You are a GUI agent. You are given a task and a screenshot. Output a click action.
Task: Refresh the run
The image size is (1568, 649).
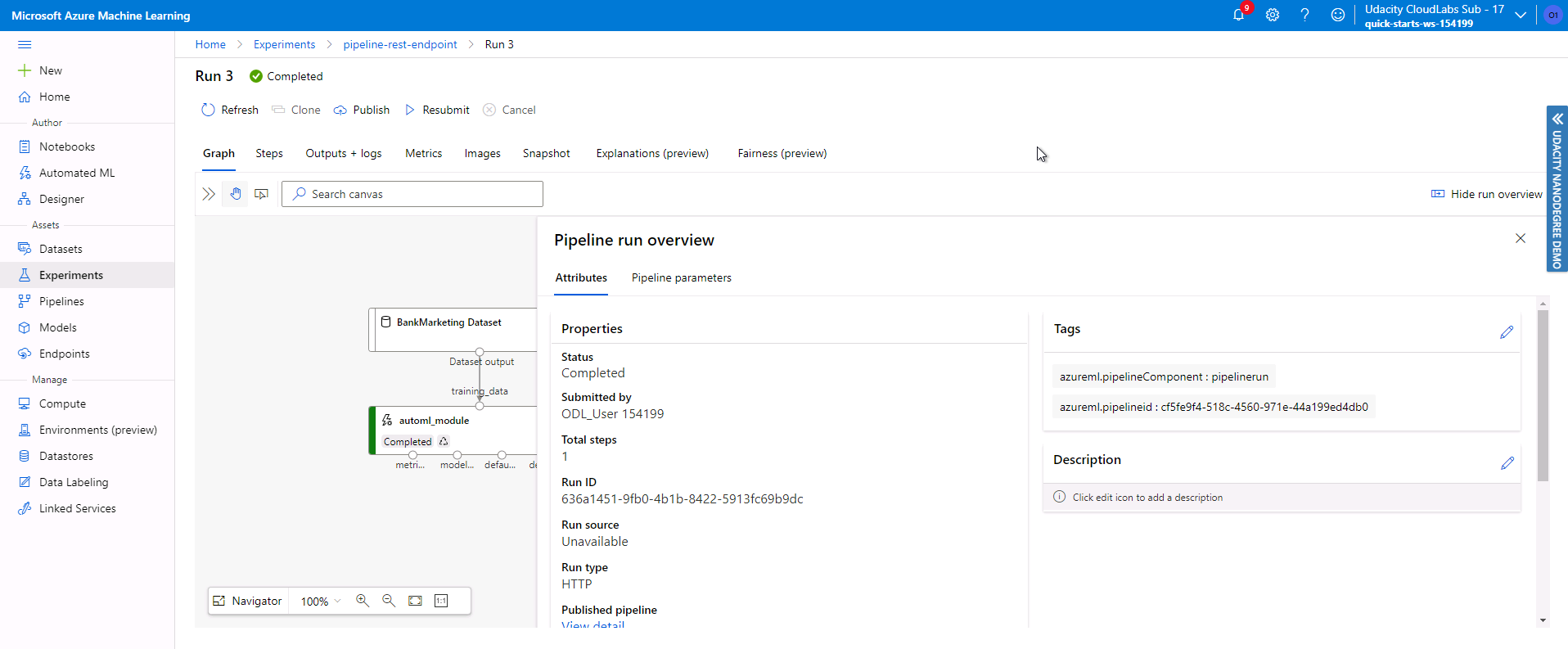(230, 110)
